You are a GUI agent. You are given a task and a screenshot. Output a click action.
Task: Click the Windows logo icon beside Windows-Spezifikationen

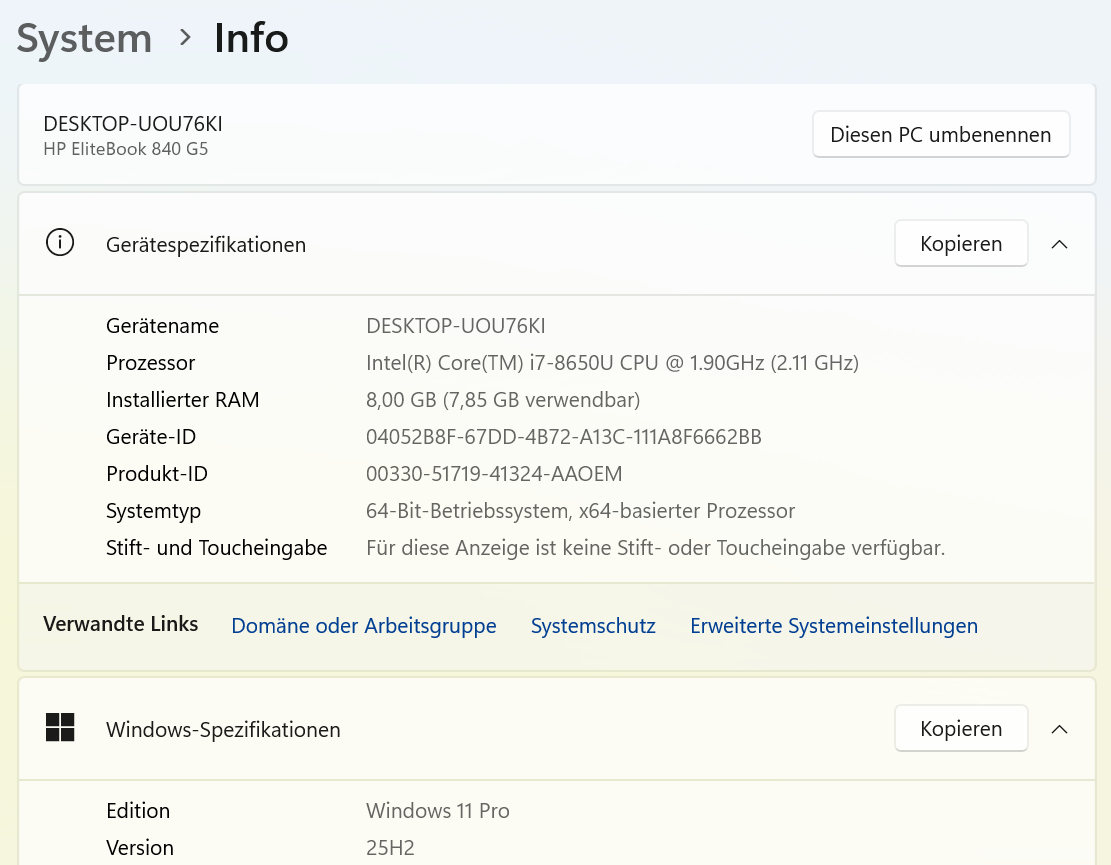click(x=60, y=728)
